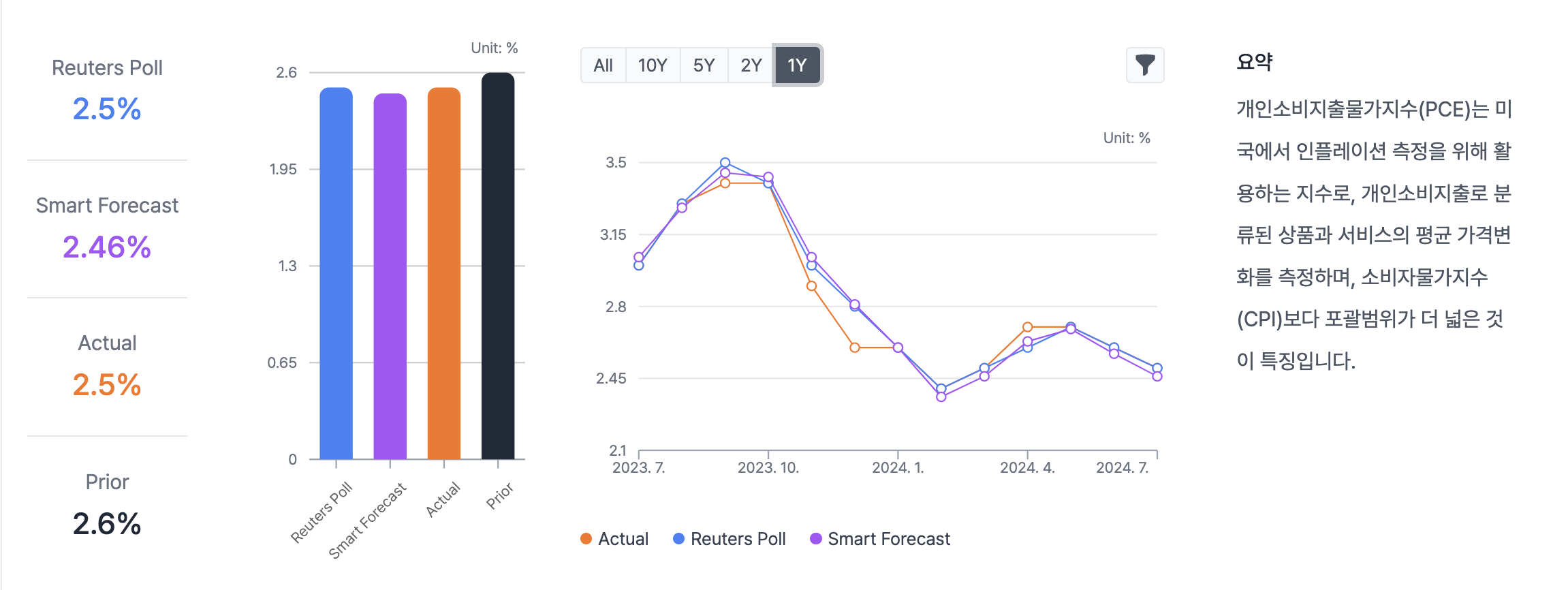
Task: Click the Reuters Poll 2.5% value
Action: pyautogui.click(x=107, y=109)
